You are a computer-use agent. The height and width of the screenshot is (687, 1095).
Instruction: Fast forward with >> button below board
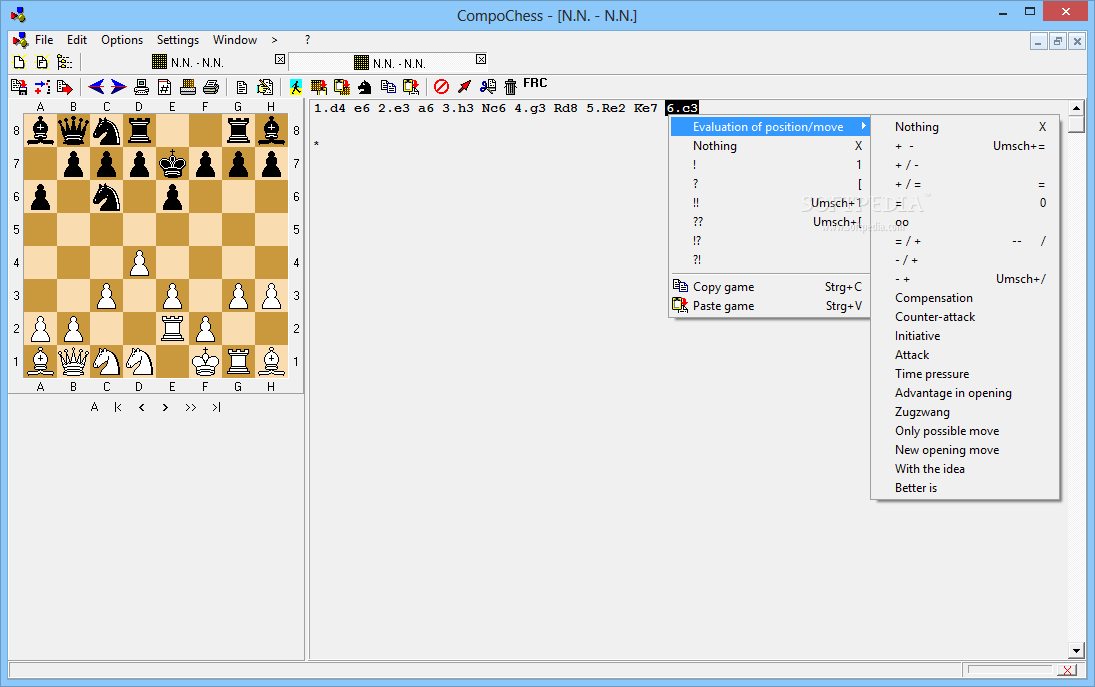tap(190, 407)
